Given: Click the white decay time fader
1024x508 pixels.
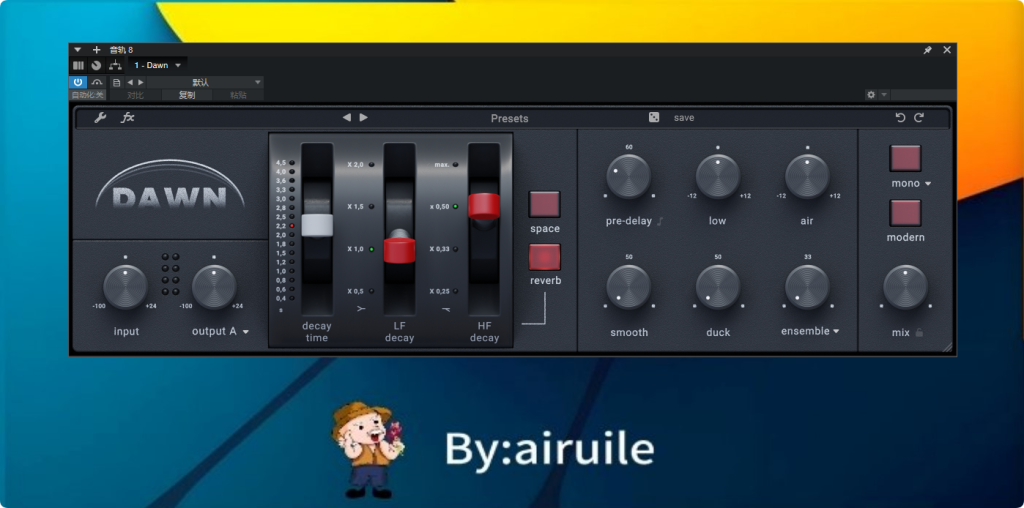Looking at the screenshot, I should 317,225.
